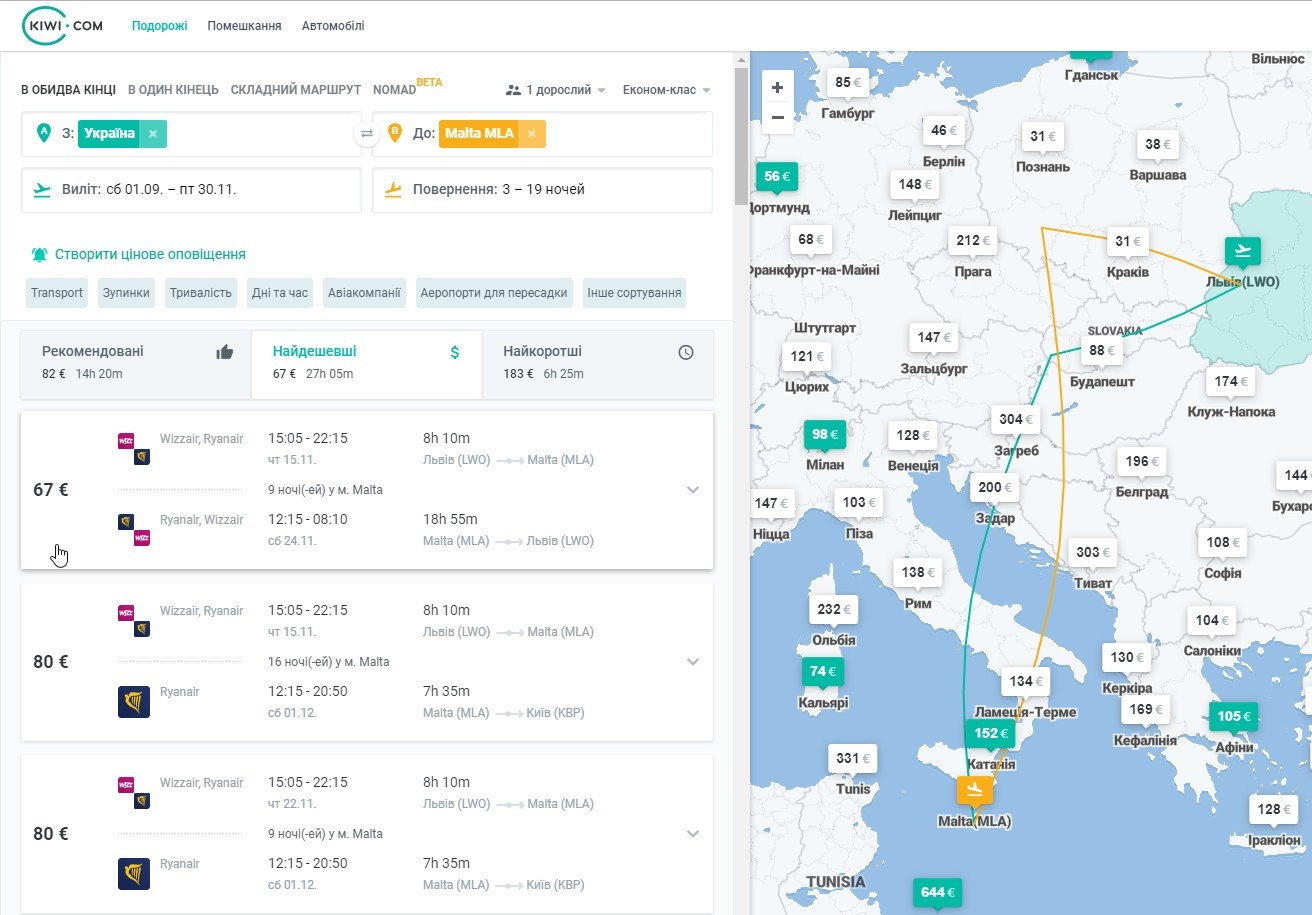Click the 31 € Краків price marker
The width and height of the screenshot is (1312, 915).
click(1128, 242)
